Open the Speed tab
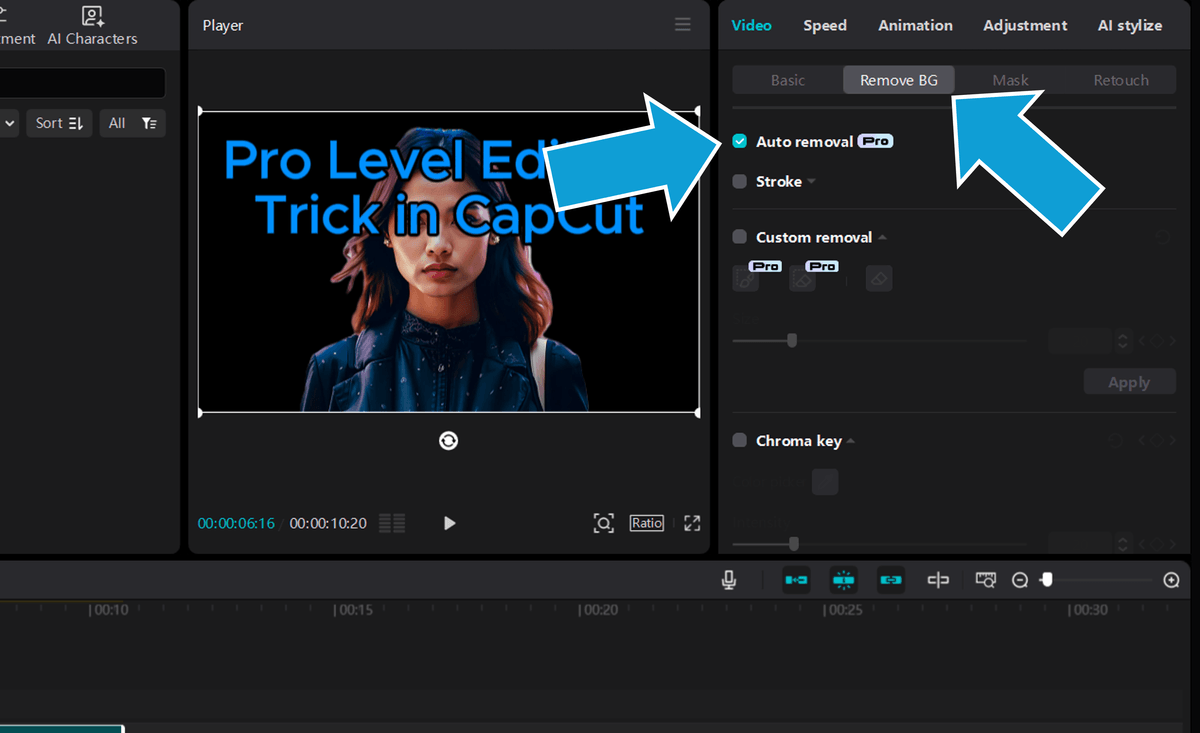 [825, 26]
